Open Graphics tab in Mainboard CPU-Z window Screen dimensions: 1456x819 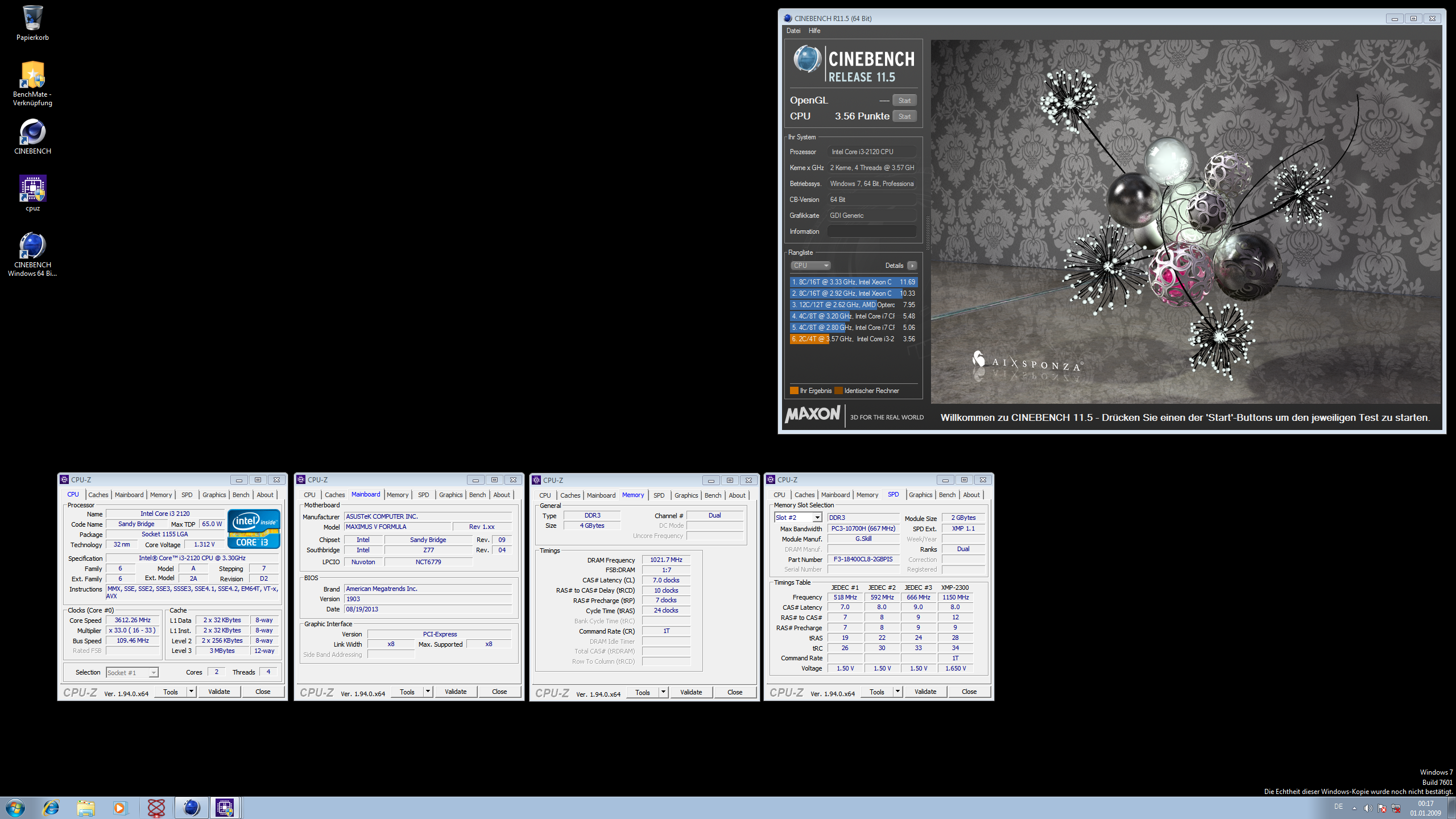[450, 495]
